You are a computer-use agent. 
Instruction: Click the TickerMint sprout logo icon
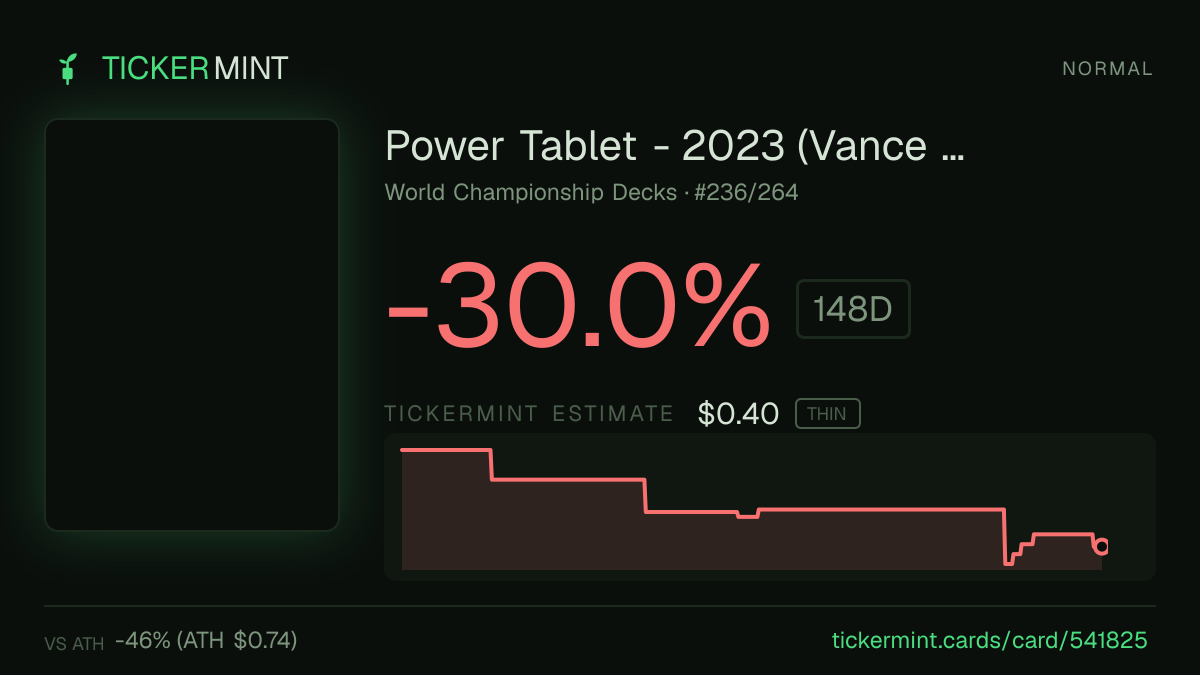tap(68, 68)
